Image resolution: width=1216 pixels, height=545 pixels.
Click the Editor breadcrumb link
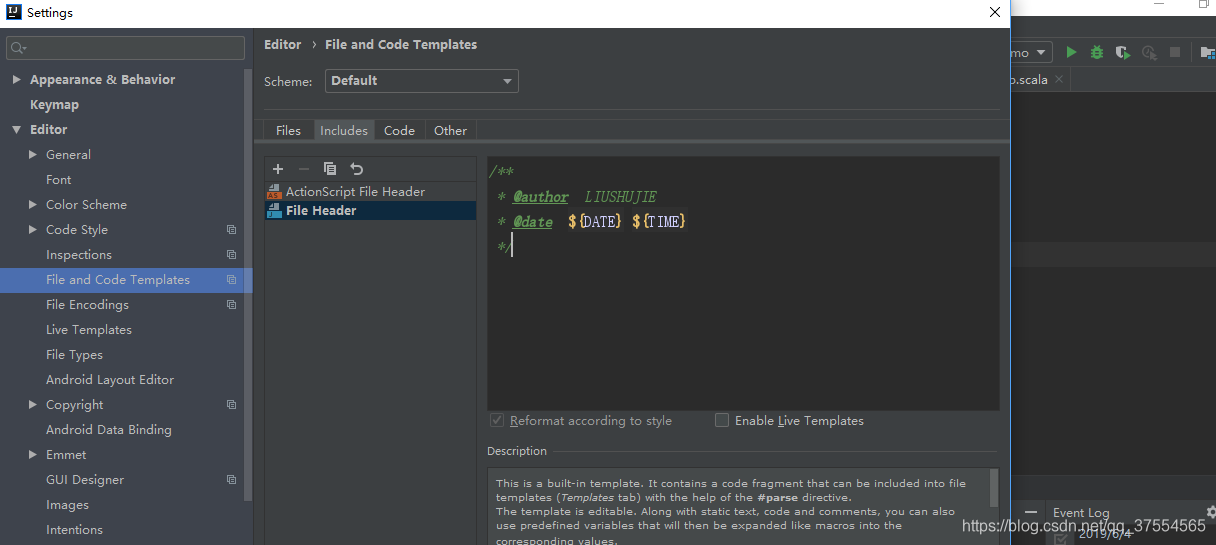tap(282, 44)
